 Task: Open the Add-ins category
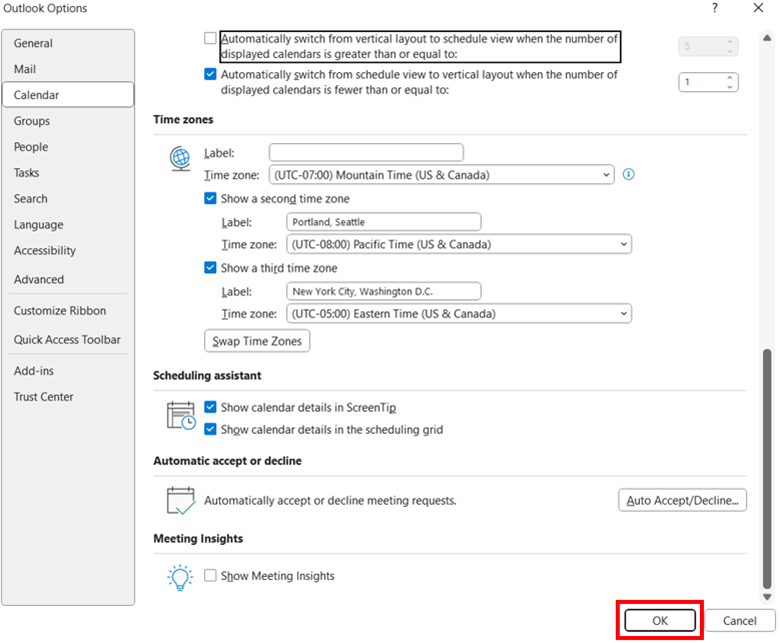pos(68,371)
